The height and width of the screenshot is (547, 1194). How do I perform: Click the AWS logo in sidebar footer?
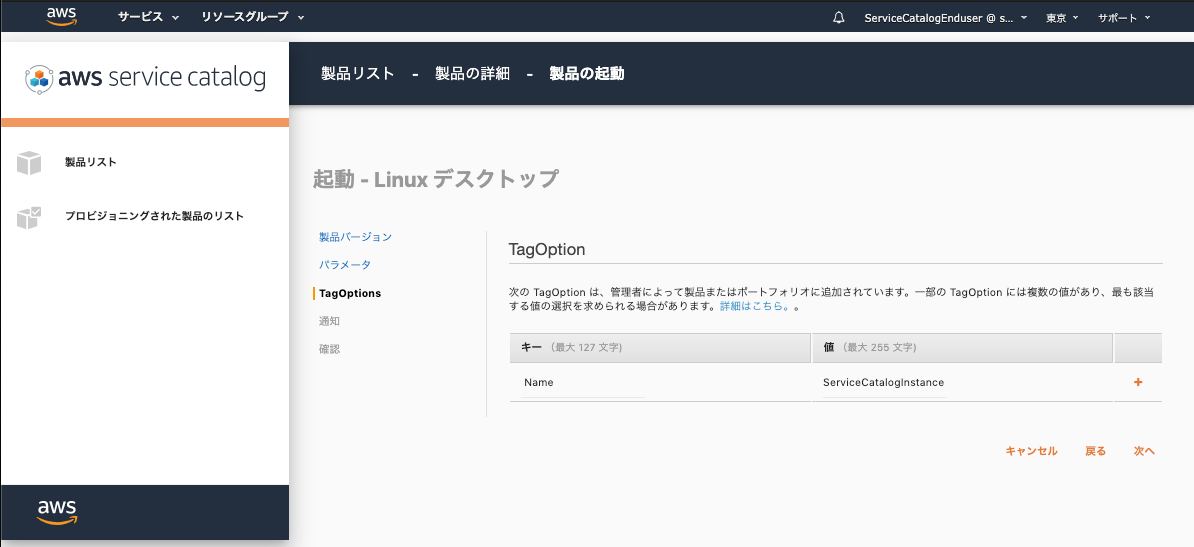point(57,512)
